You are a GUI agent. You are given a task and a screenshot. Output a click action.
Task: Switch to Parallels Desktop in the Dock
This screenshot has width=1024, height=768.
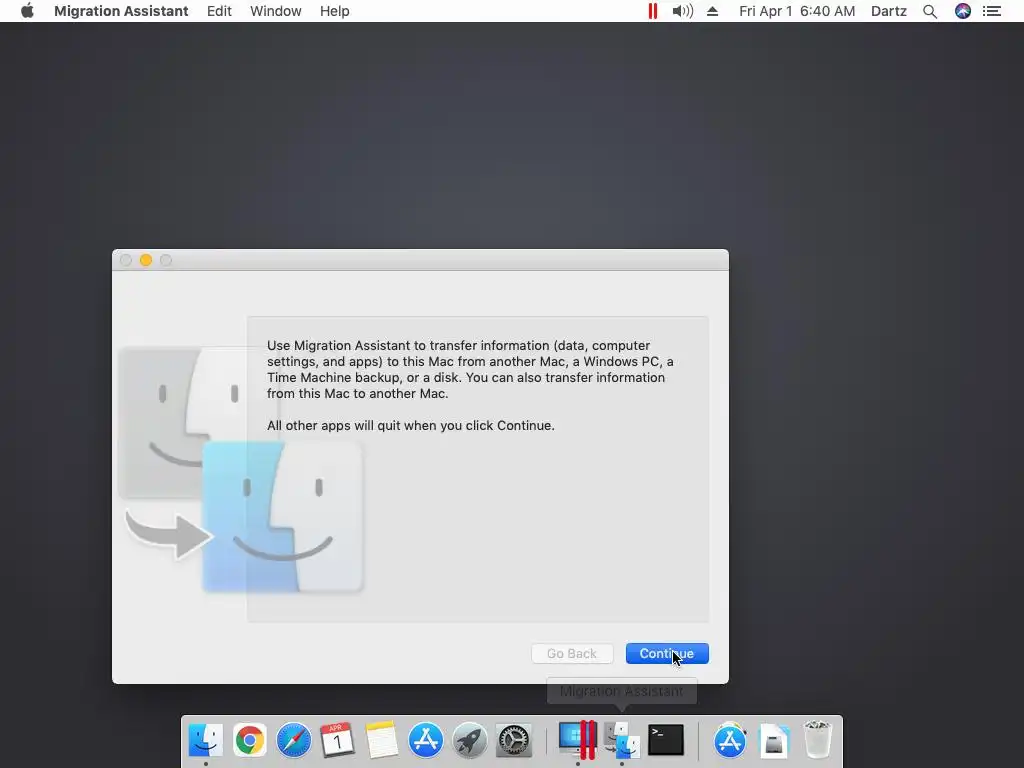[578, 740]
